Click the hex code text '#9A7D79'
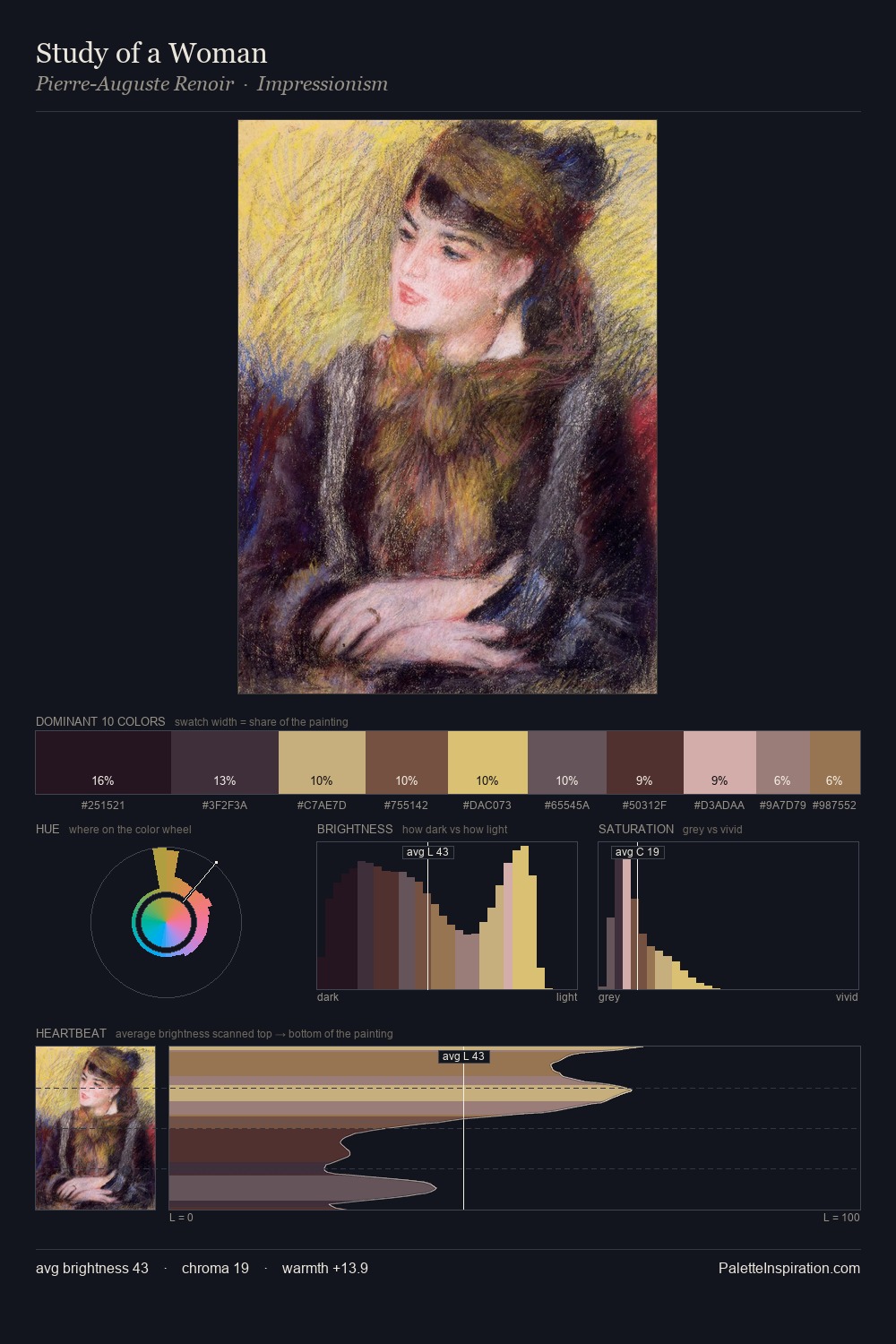This screenshot has height=1344, width=896. [783, 806]
